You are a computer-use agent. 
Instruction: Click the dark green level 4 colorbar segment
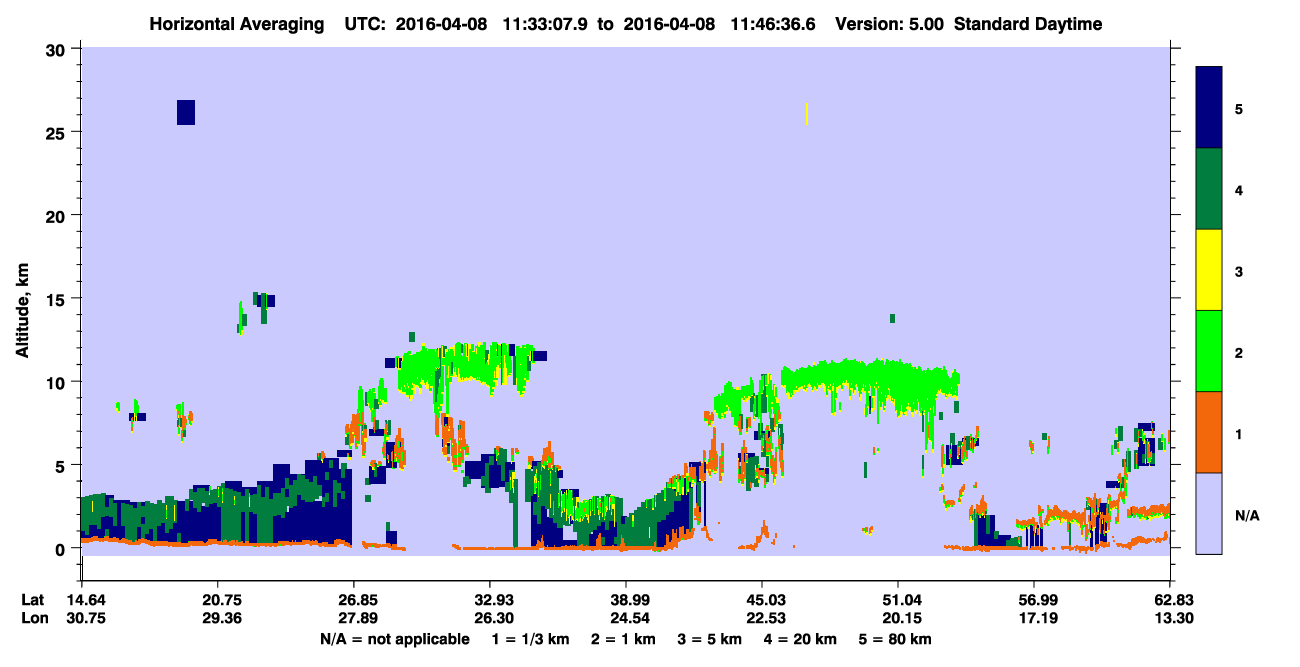(1209, 189)
